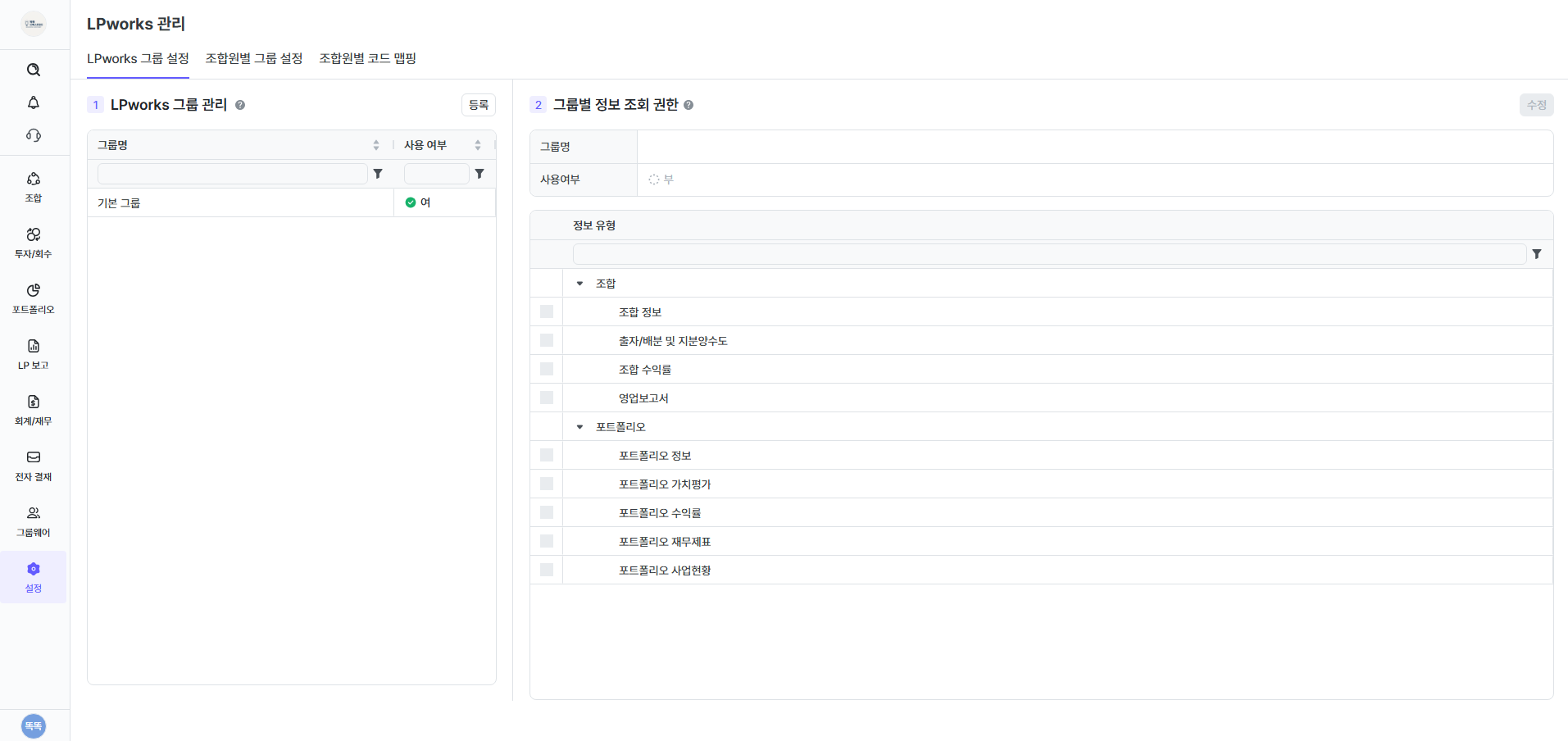Open the notifications bell icon

[x=34, y=102]
